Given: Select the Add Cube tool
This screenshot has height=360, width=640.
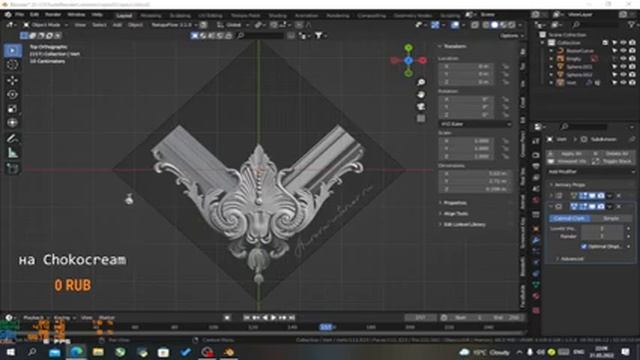Looking at the screenshot, I should (x=13, y=168).
